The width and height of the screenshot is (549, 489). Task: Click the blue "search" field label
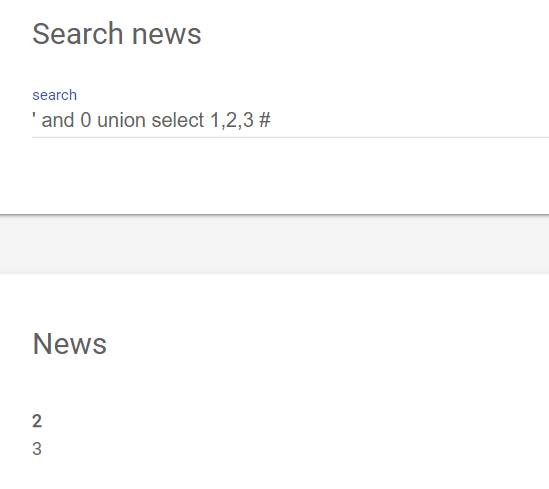[x=55, y=95]
